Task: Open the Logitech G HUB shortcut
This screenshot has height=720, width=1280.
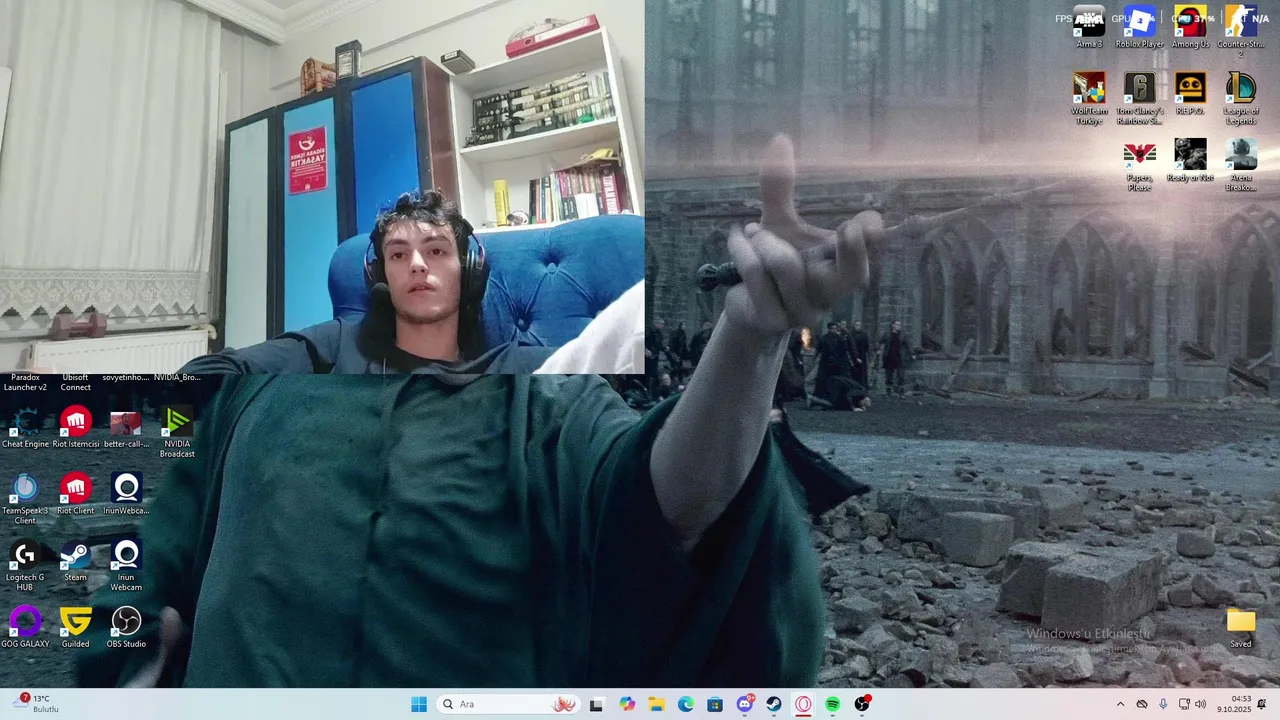Action: point(25,565)
